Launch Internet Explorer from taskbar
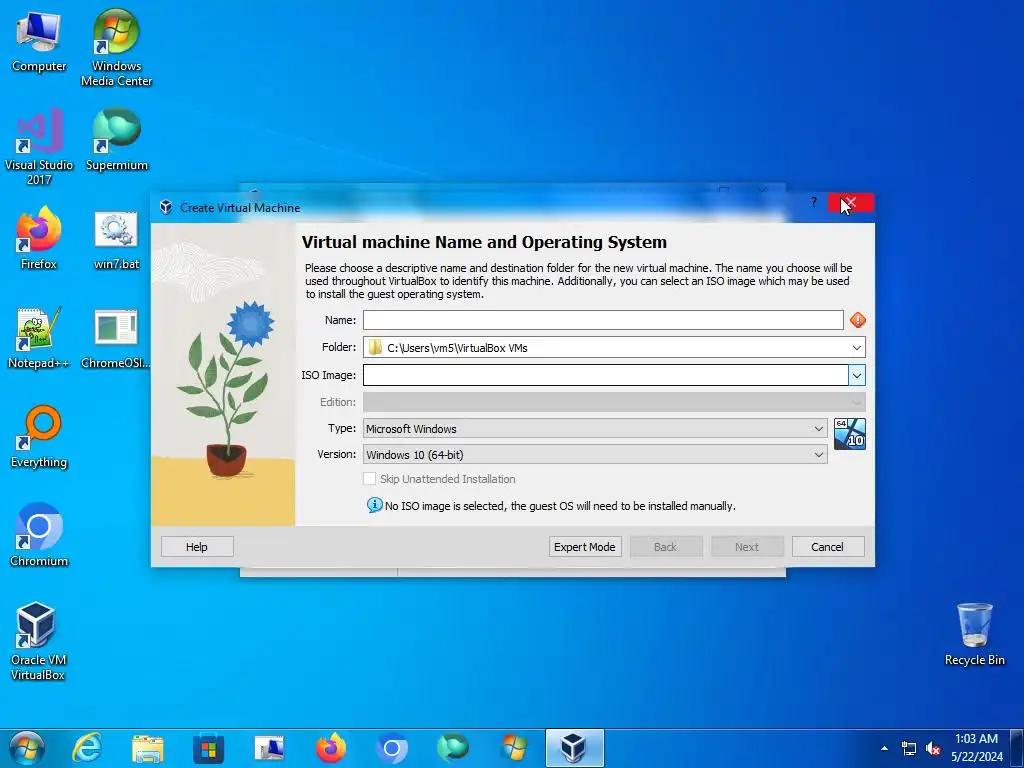1024x768 pixels. [x=87, y=748]
